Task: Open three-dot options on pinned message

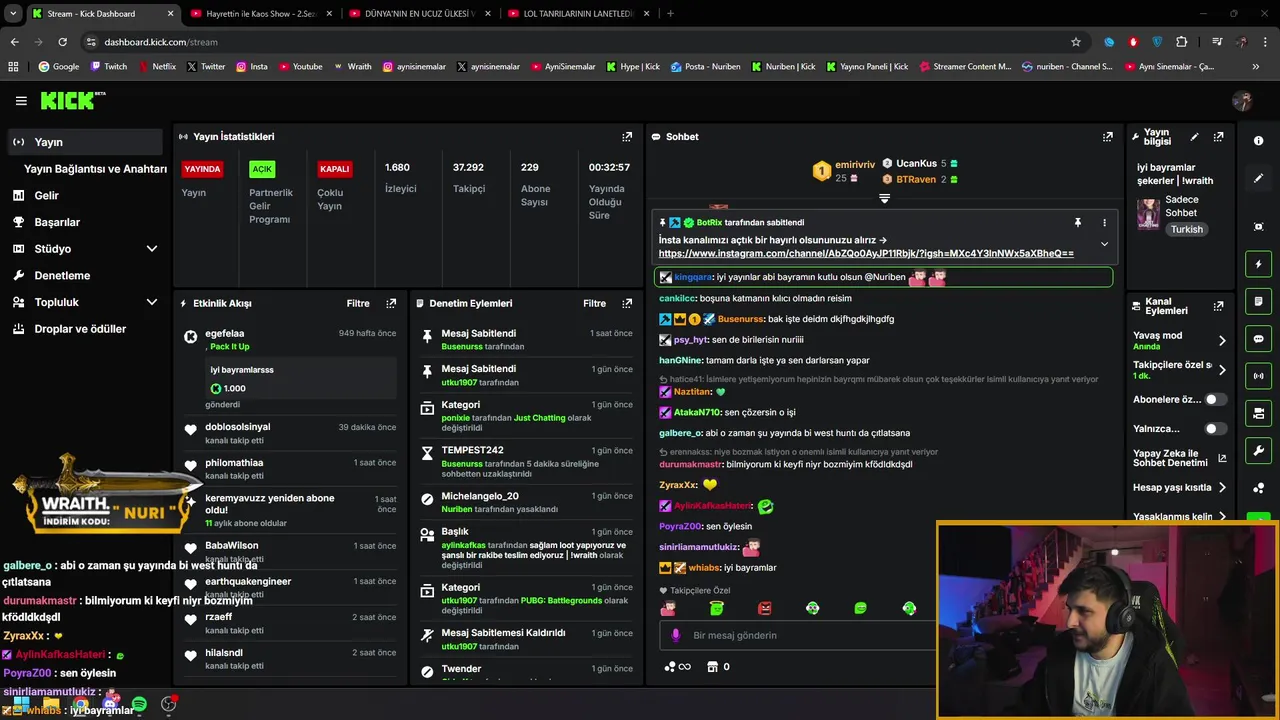Action: (x=1104, y=222)
